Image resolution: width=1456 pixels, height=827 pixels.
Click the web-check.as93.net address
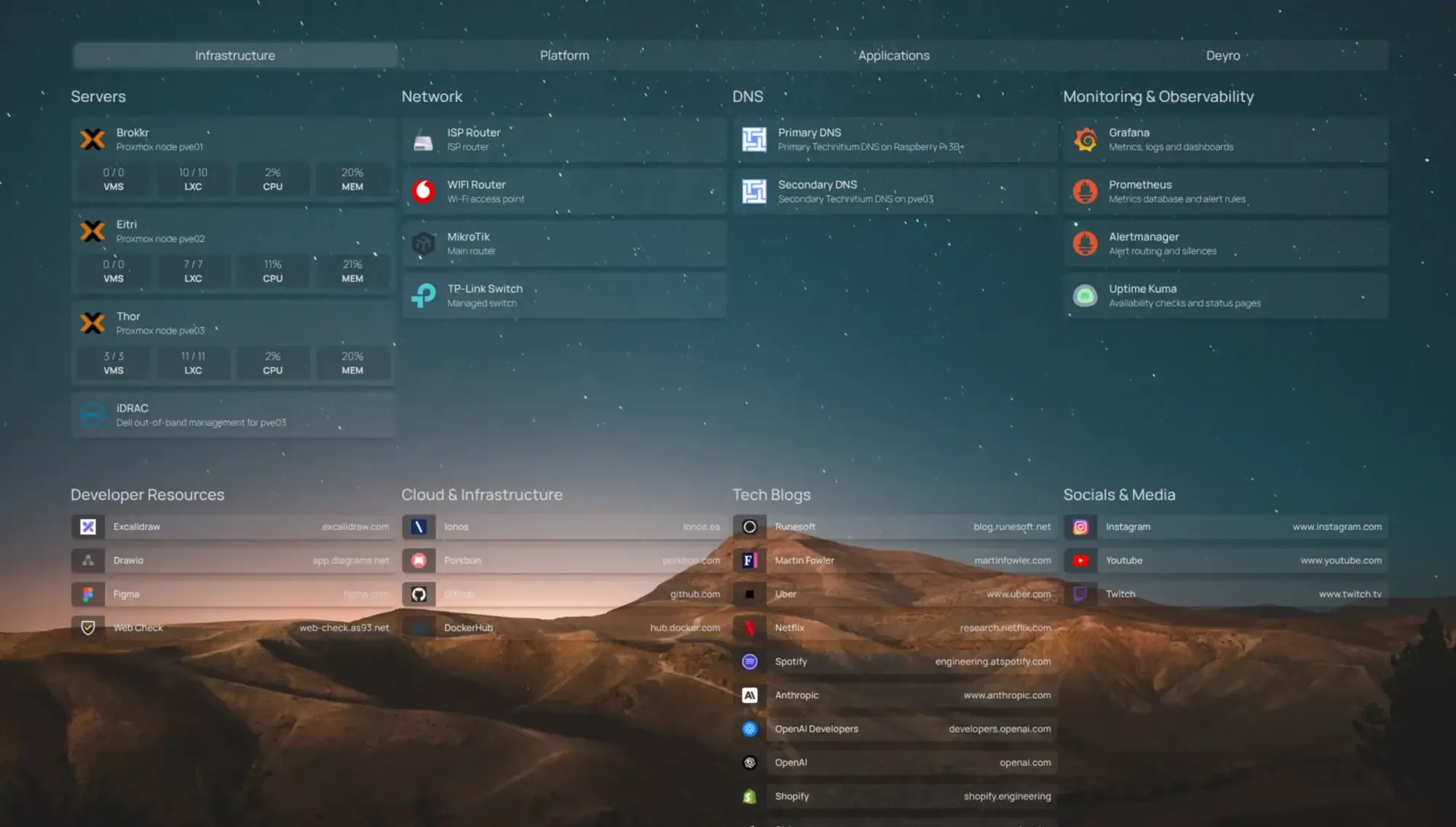click(344, 628)
